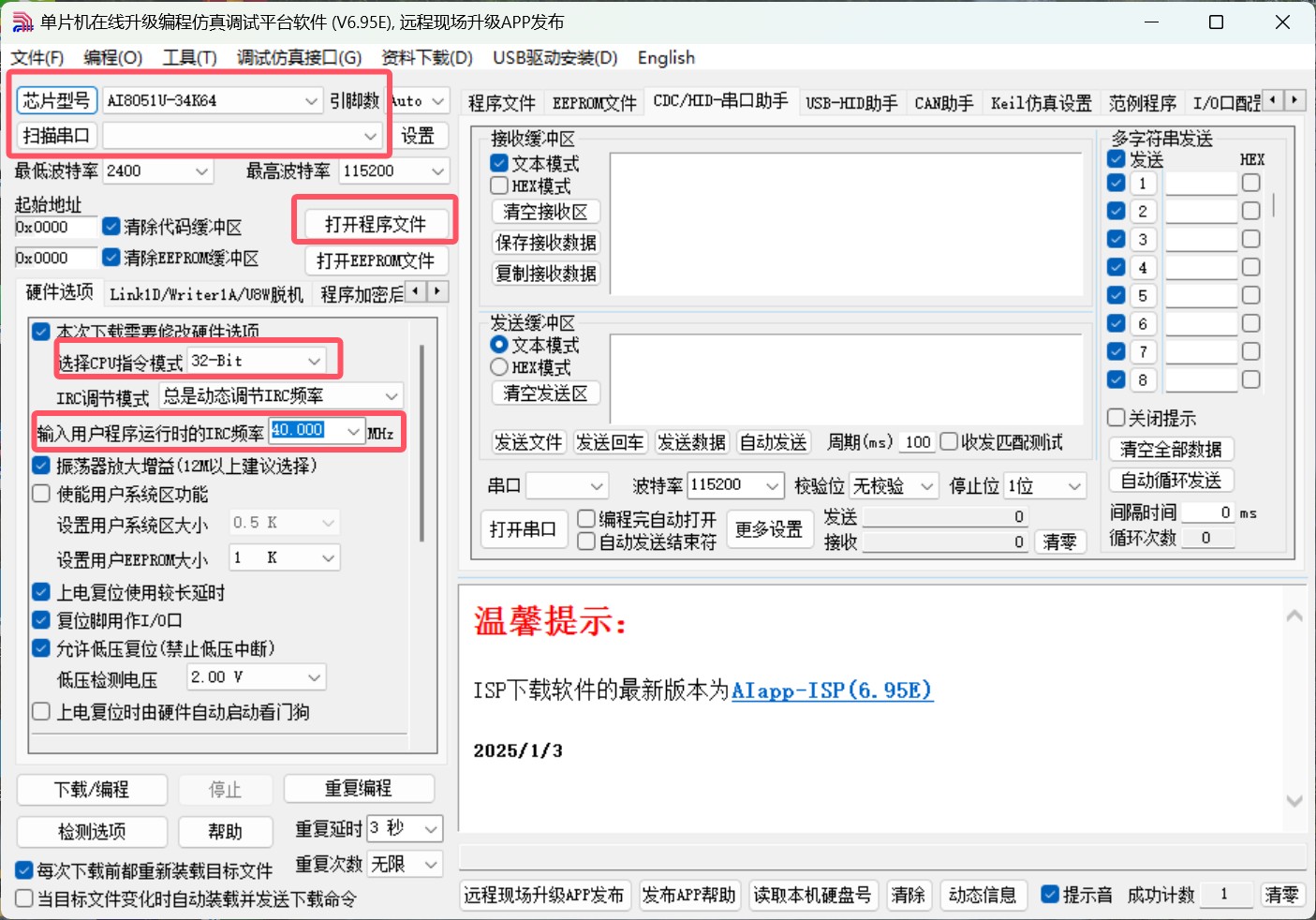This screenshot has width=1316, height=920.
Task: Expand the 停止位 1位 dropdown
Action: [1074, 485]
